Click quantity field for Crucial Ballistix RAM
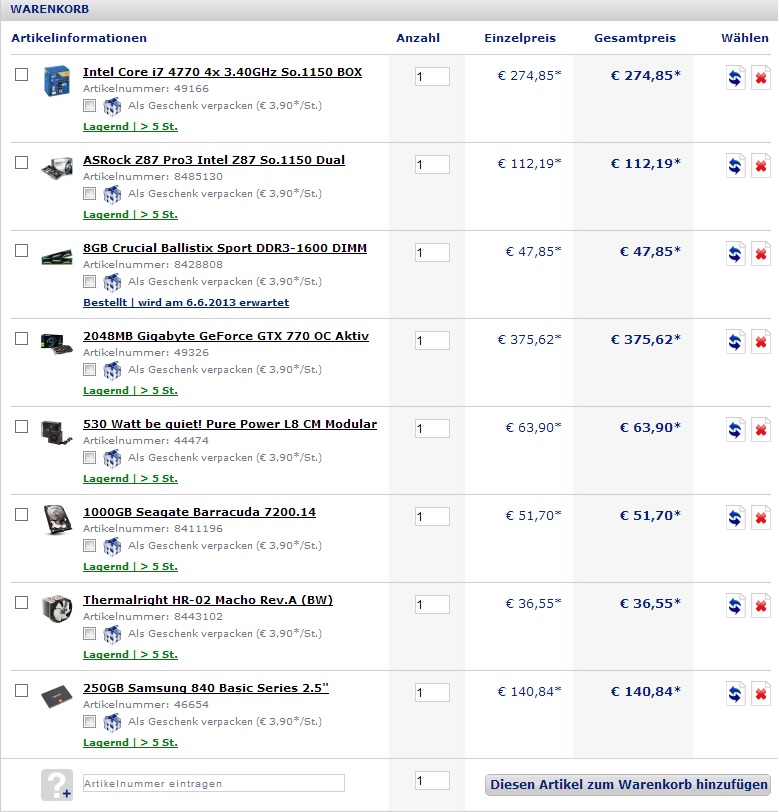 (x=432, y=253)
